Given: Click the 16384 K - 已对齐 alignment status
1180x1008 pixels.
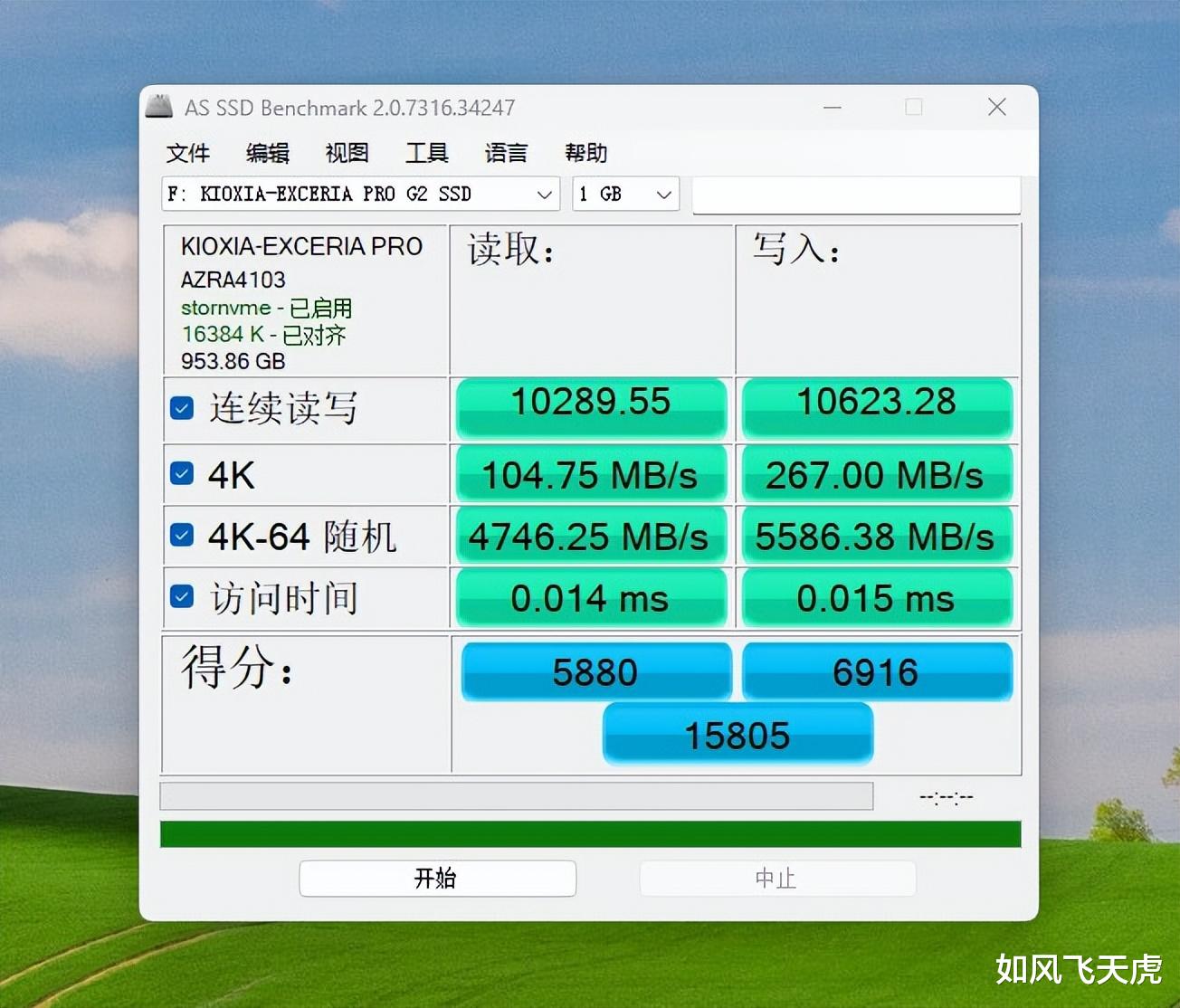Looking at the screenshot, I should (x=263, y=335).
